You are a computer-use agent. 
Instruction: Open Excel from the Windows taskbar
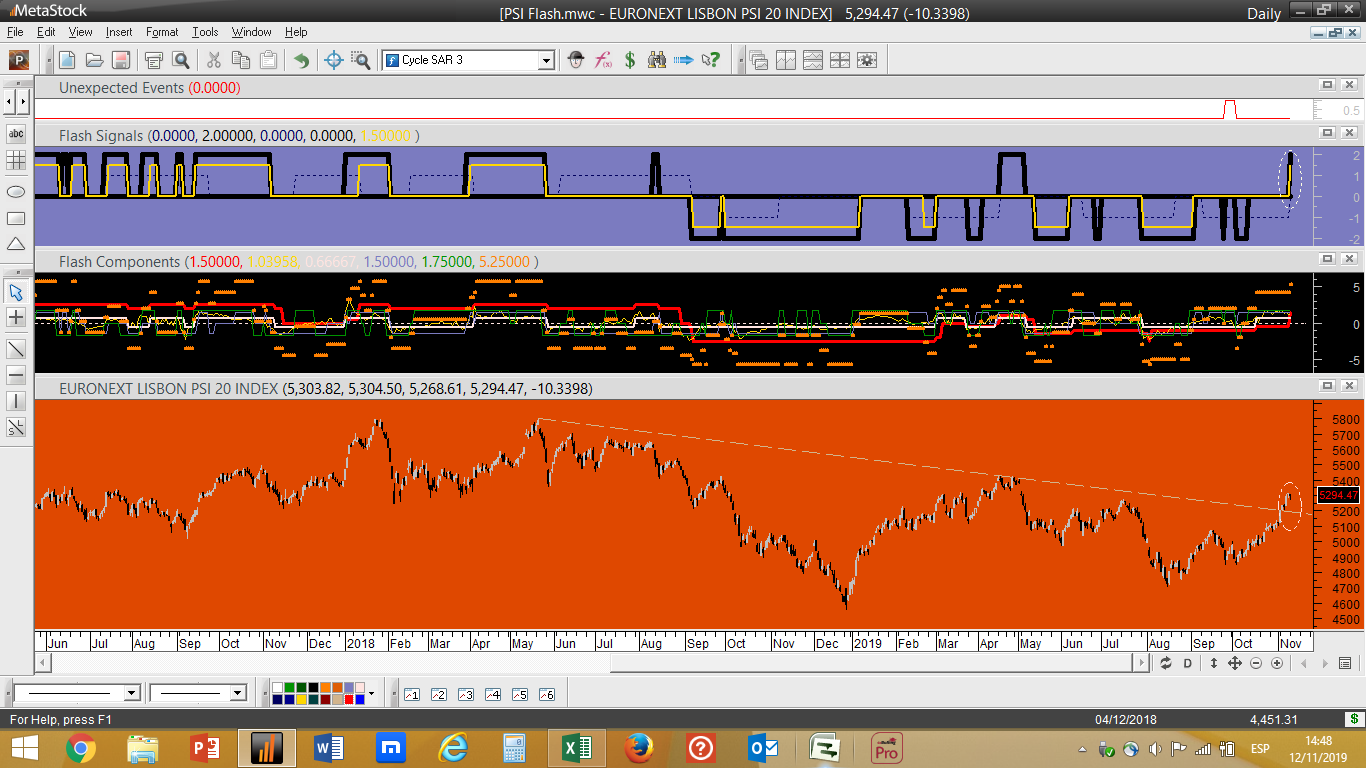click(x=575, y=748)
